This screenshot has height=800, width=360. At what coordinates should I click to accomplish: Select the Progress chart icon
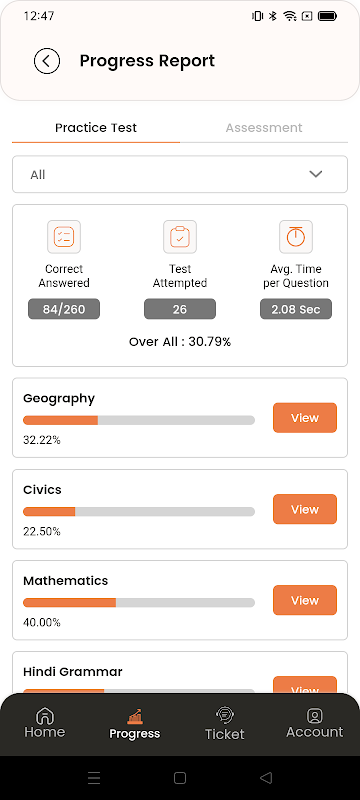135,716
